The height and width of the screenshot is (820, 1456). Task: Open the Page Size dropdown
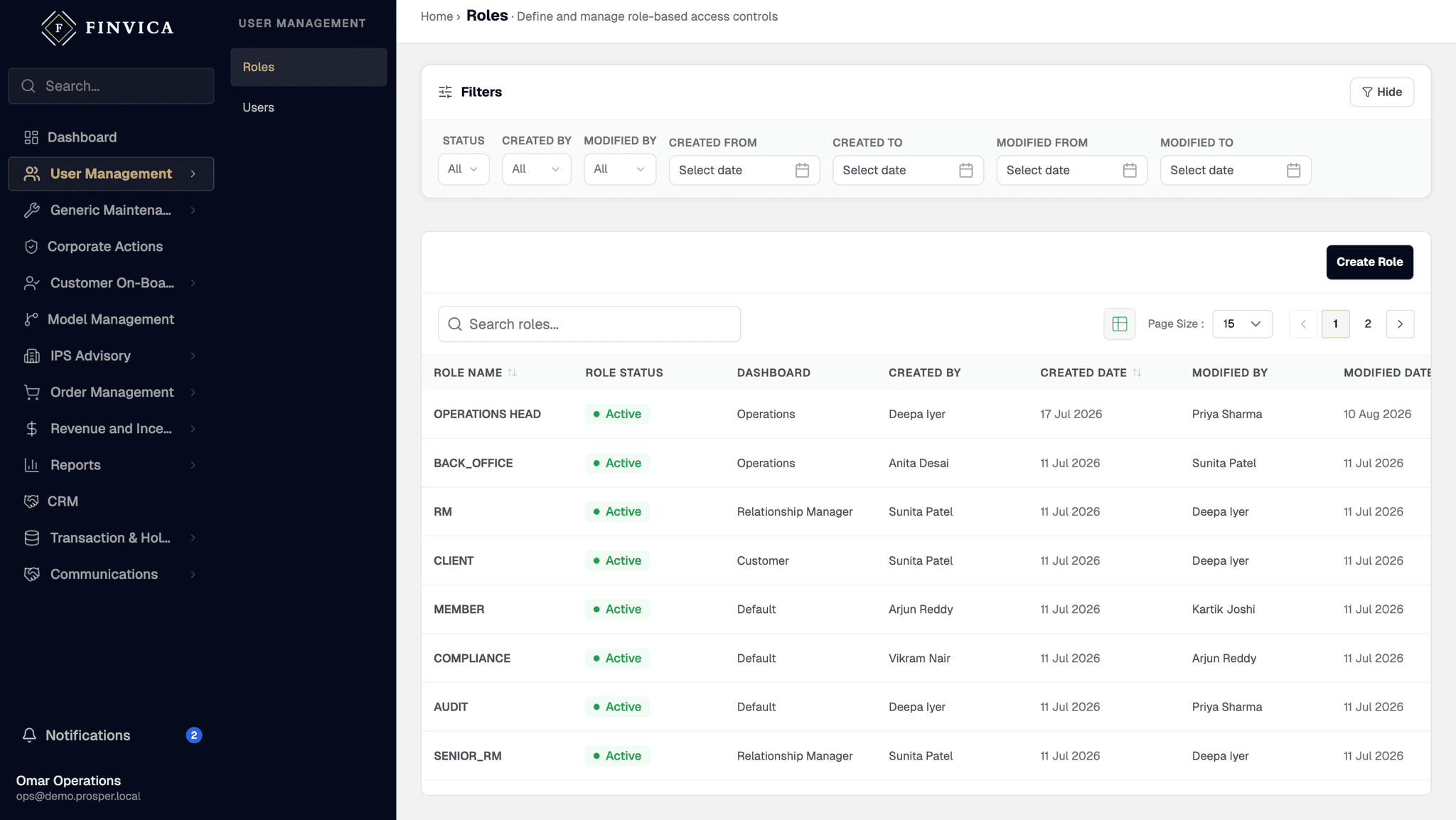coord(1242,324)
